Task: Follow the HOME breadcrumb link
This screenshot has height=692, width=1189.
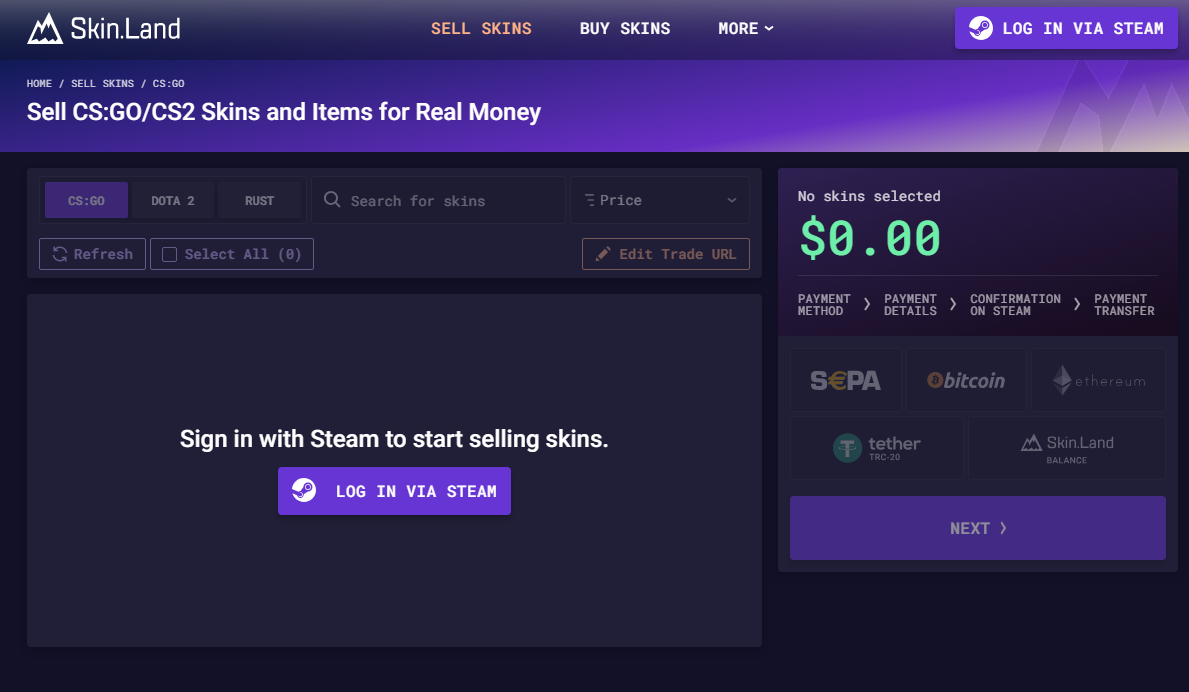Action: pyautogui.click(x=39, y=83)
